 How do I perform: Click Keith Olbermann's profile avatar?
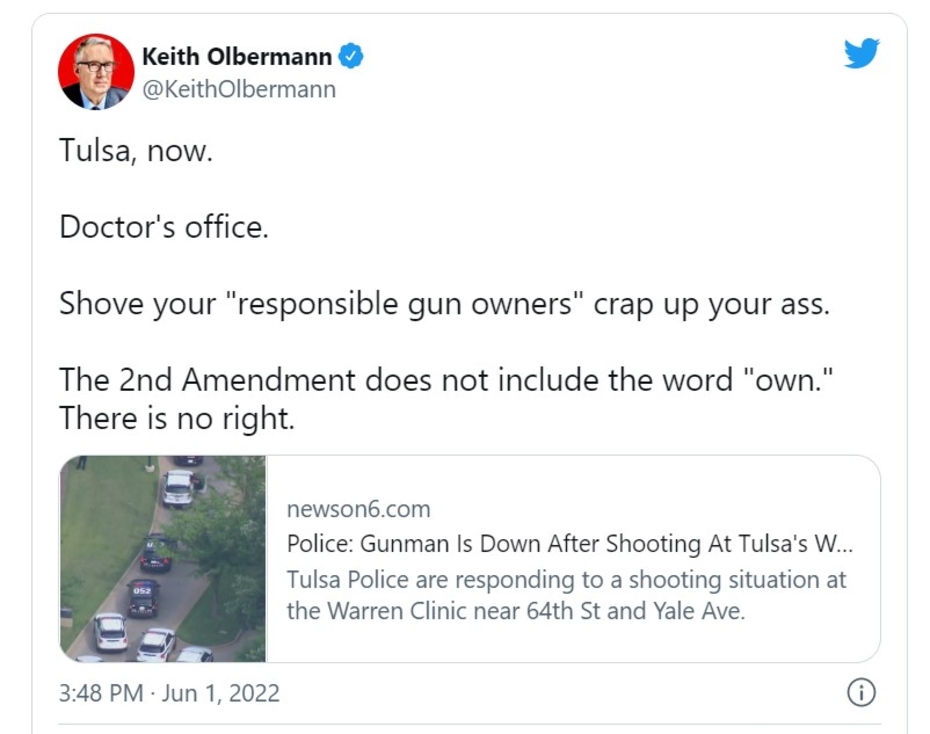click(x=96, y=71)
